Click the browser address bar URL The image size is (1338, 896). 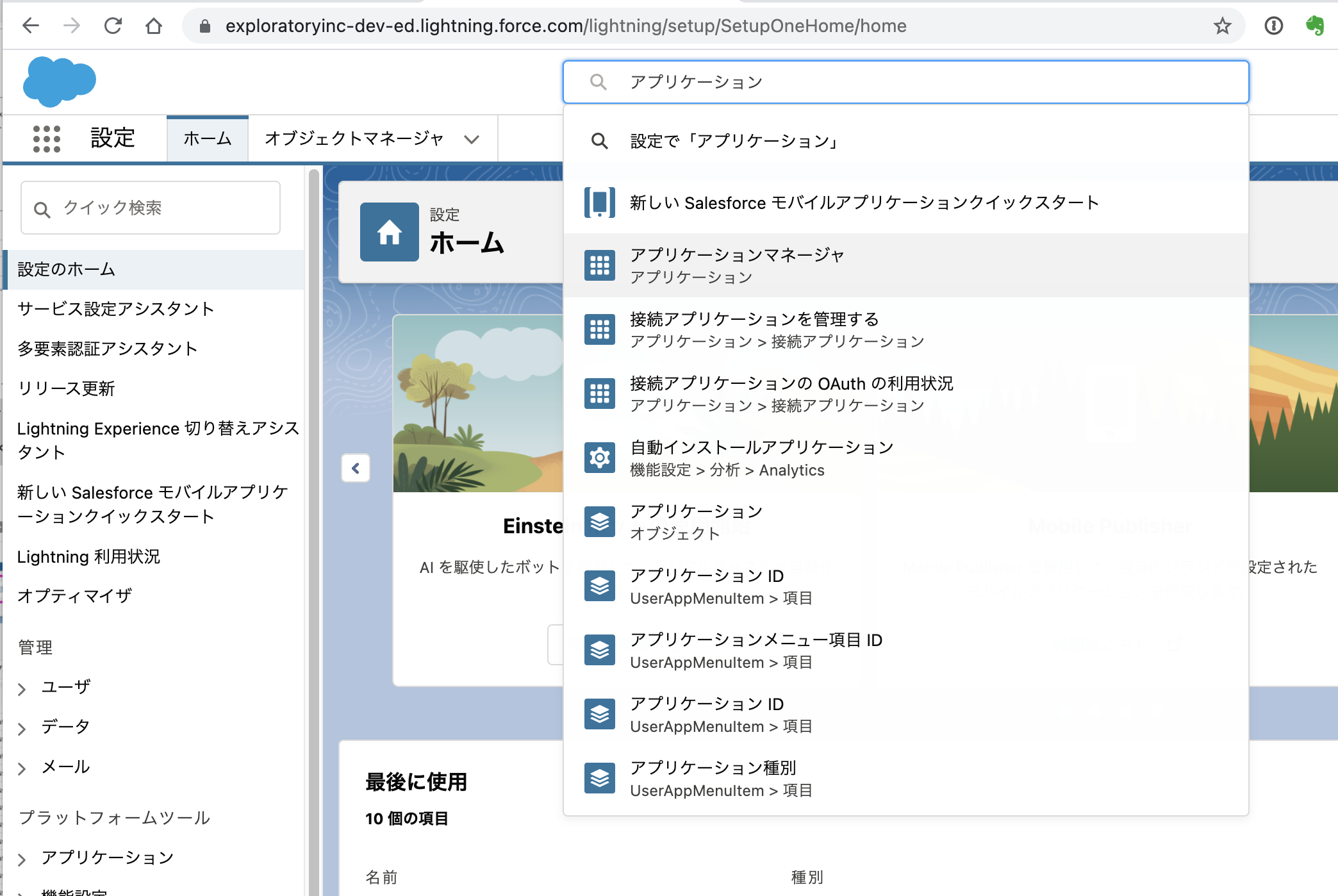(x=566, y=26)
